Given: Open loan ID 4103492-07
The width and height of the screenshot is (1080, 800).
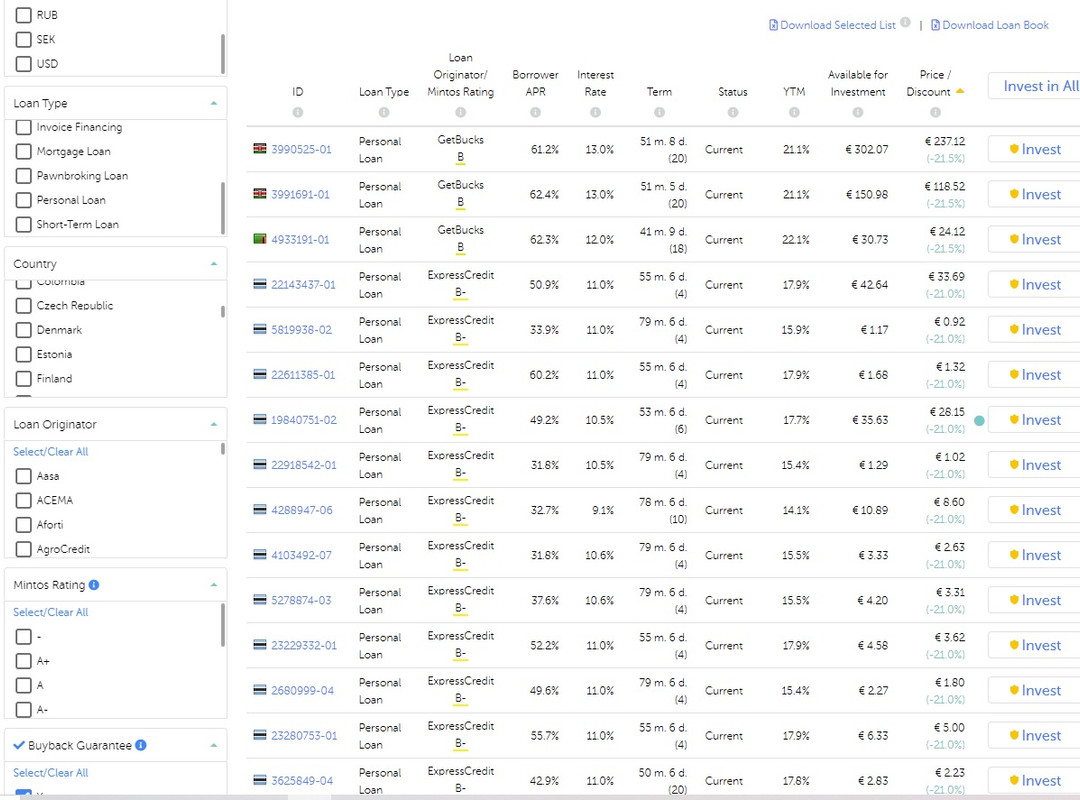Looking at the screenshot, I should pos(301,555).
